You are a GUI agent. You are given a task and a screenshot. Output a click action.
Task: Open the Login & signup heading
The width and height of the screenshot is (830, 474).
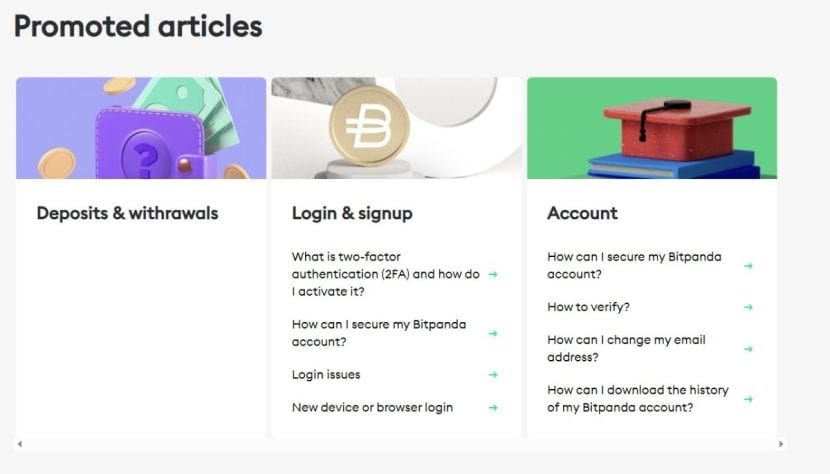tap(352, 213)
